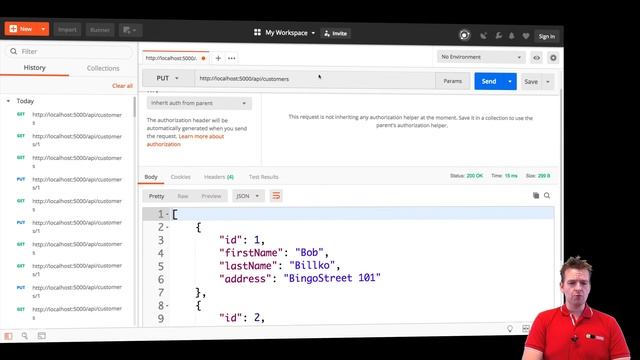Open notifications bell icon
The image size is (640, 360).
point(511,36)
